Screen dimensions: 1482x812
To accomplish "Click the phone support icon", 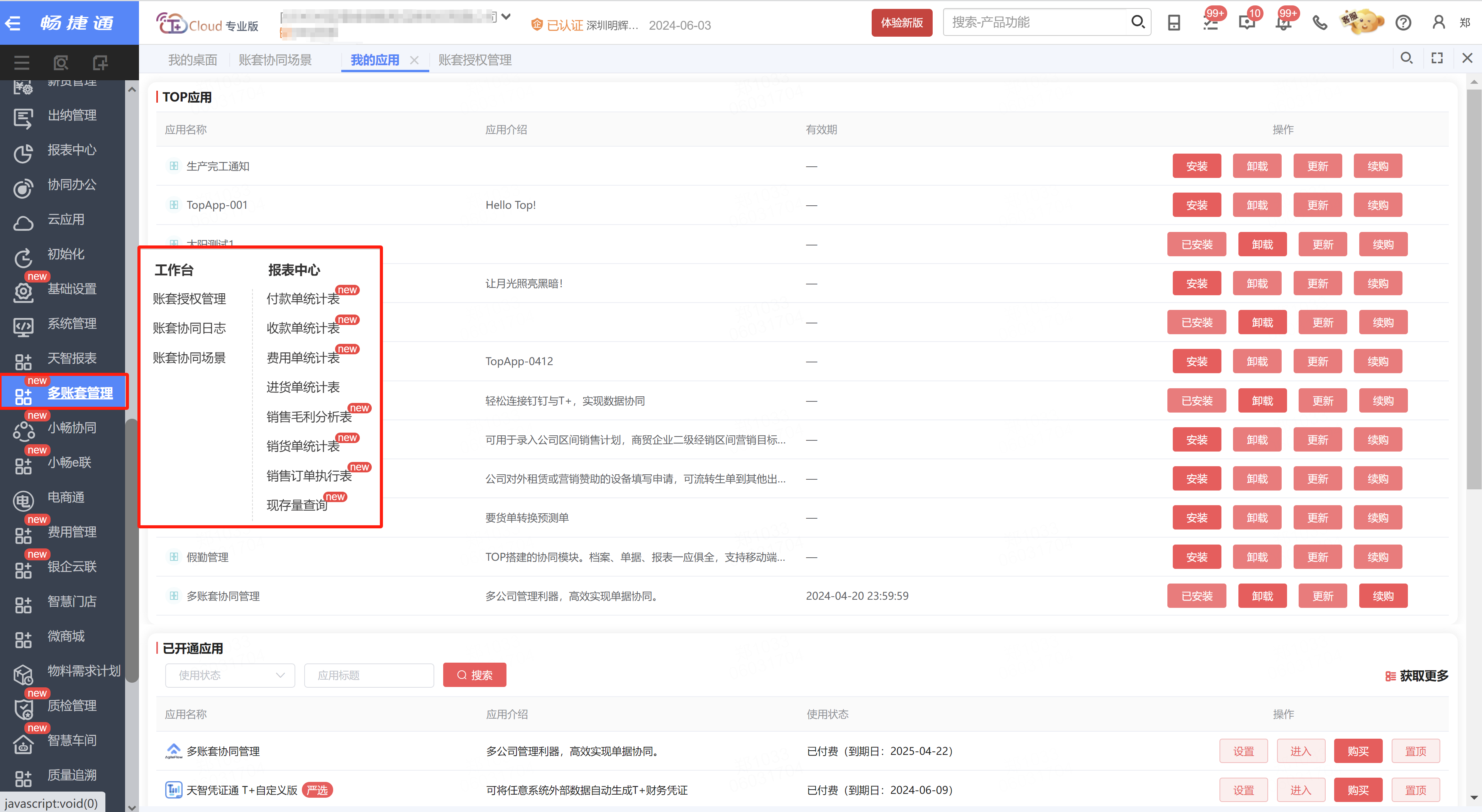I will [1320, 23].
